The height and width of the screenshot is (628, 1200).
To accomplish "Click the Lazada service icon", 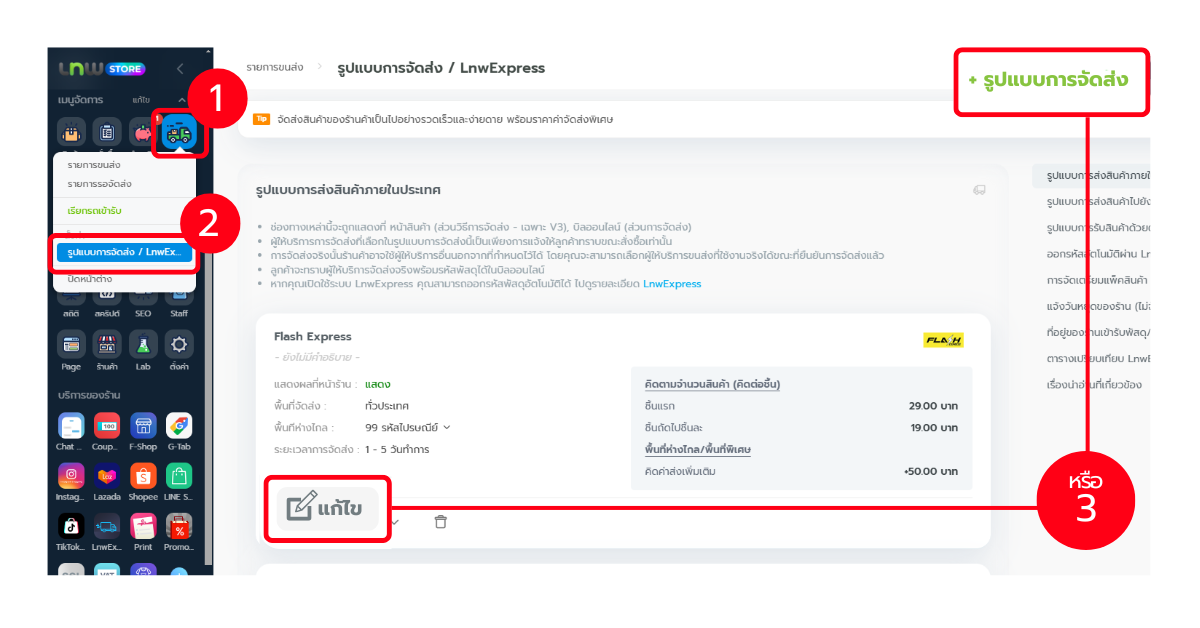I will (x=107, y=476).
